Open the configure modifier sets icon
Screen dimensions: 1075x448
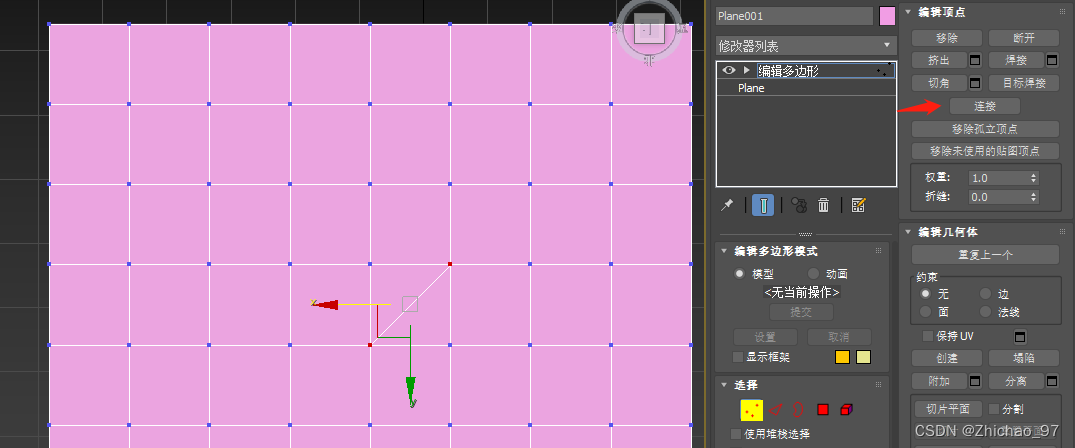[858, 204]
